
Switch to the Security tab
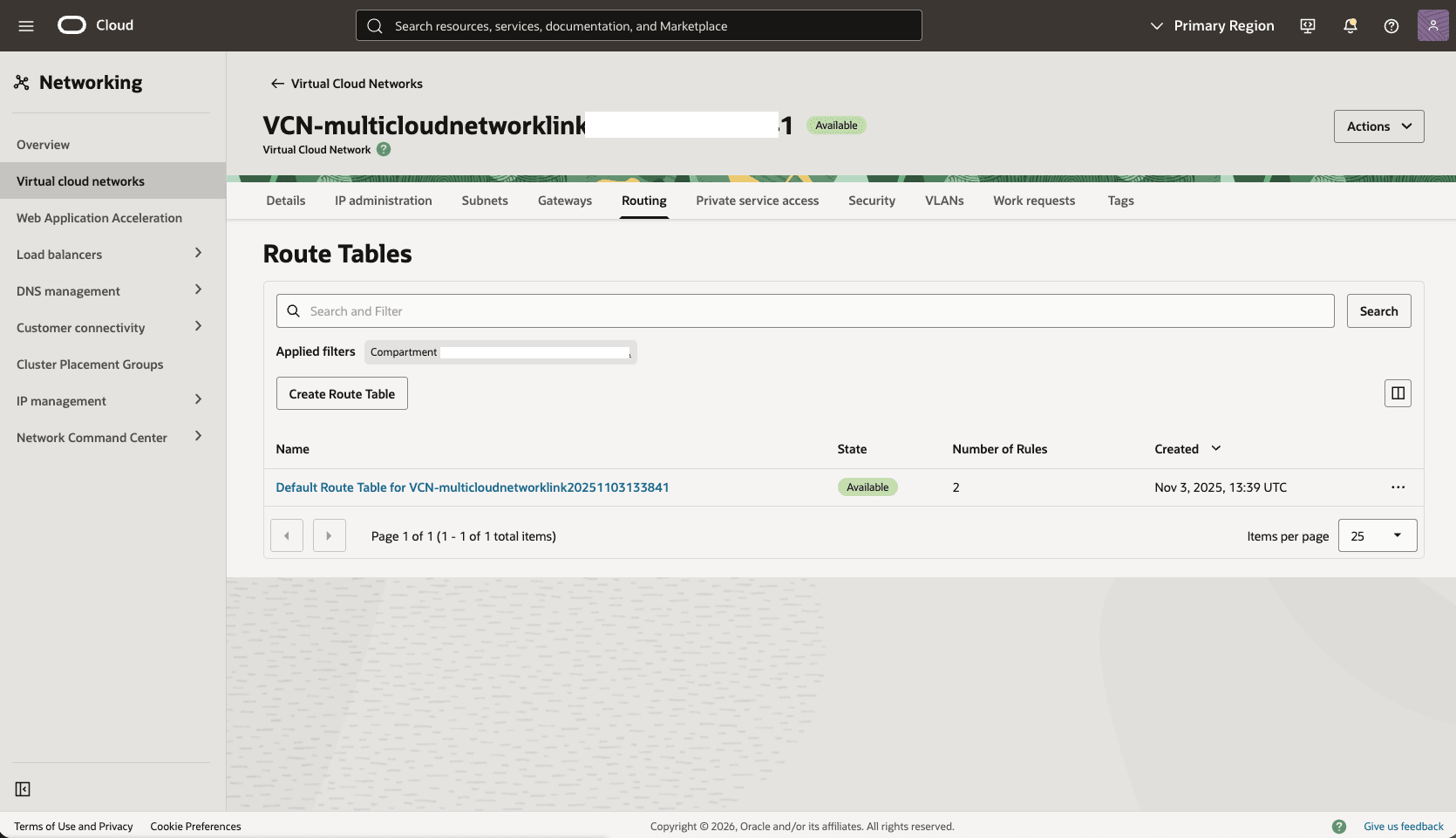[871, 200]
